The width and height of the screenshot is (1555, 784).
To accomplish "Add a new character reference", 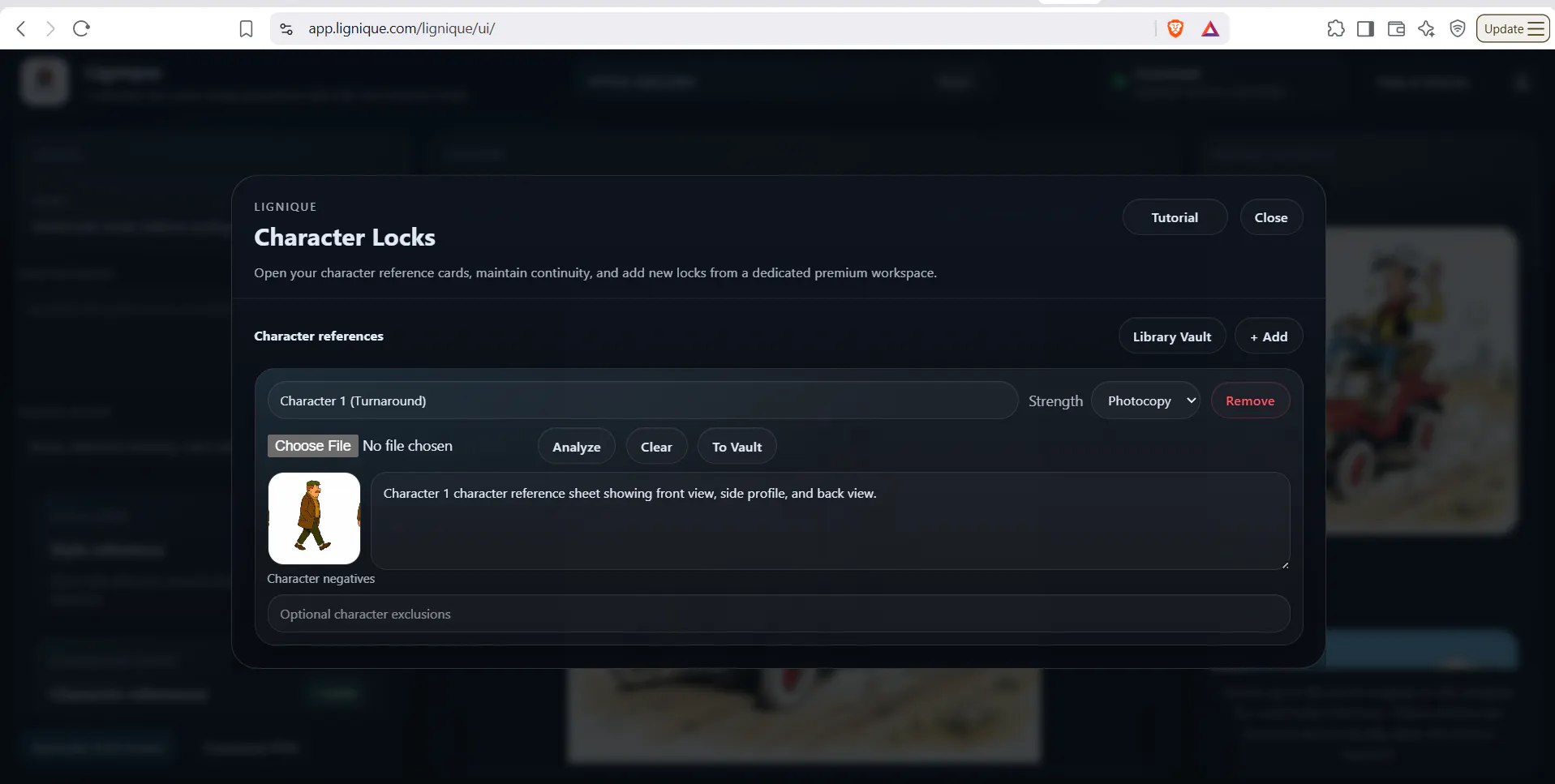I will pos(1269,336).
